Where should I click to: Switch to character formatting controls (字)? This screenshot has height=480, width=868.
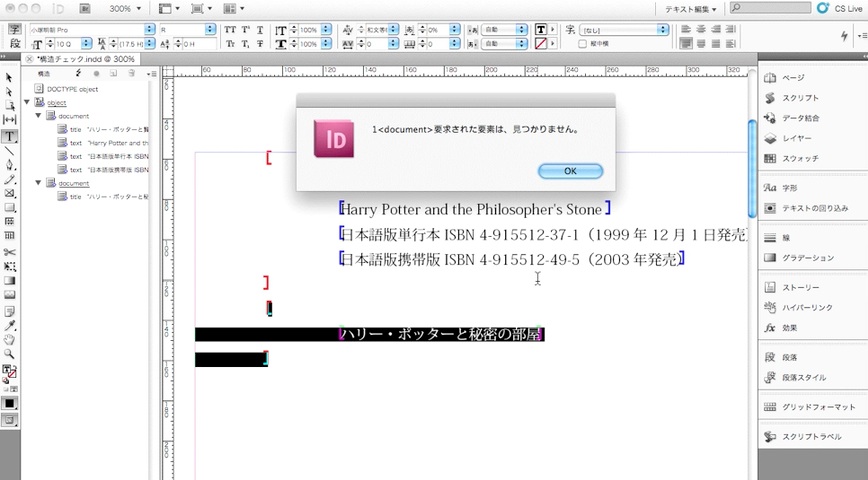pos(14,29)
